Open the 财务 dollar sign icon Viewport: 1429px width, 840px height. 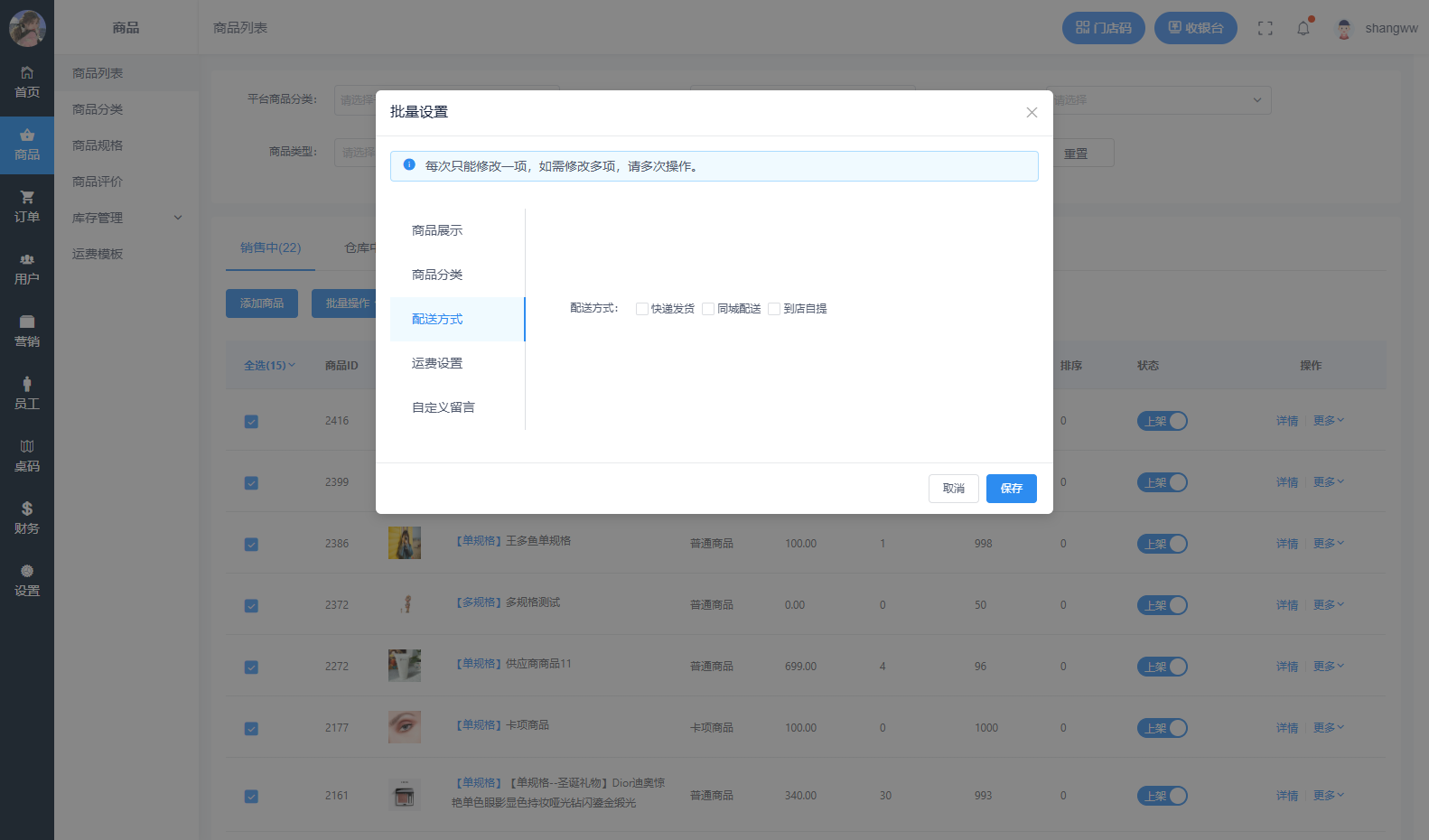click(x=27, y=509)
